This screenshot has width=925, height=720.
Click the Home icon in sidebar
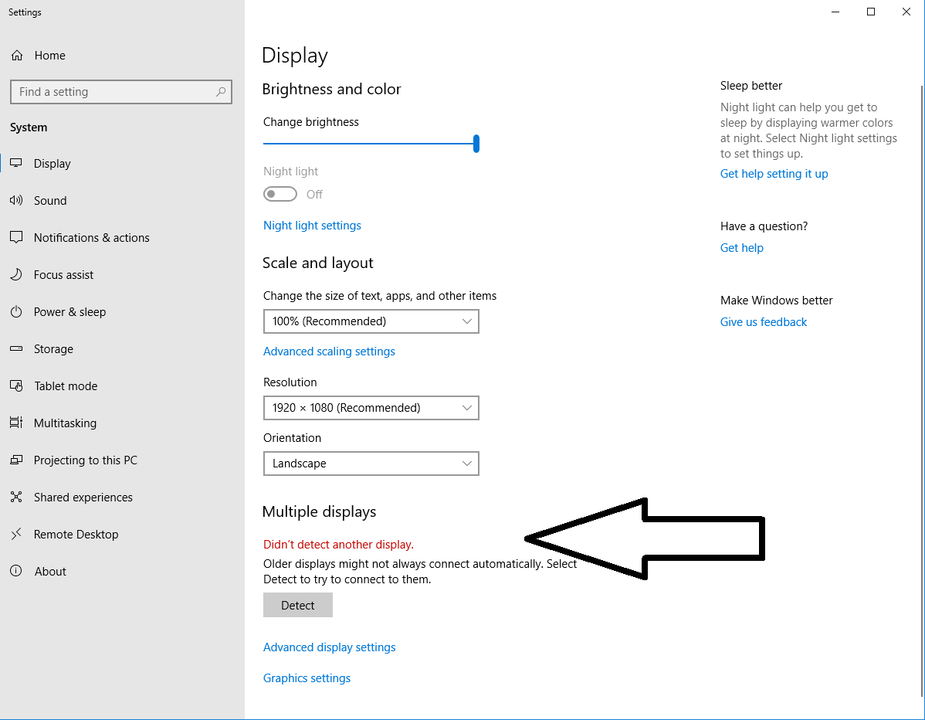click(x=16, y=56)
